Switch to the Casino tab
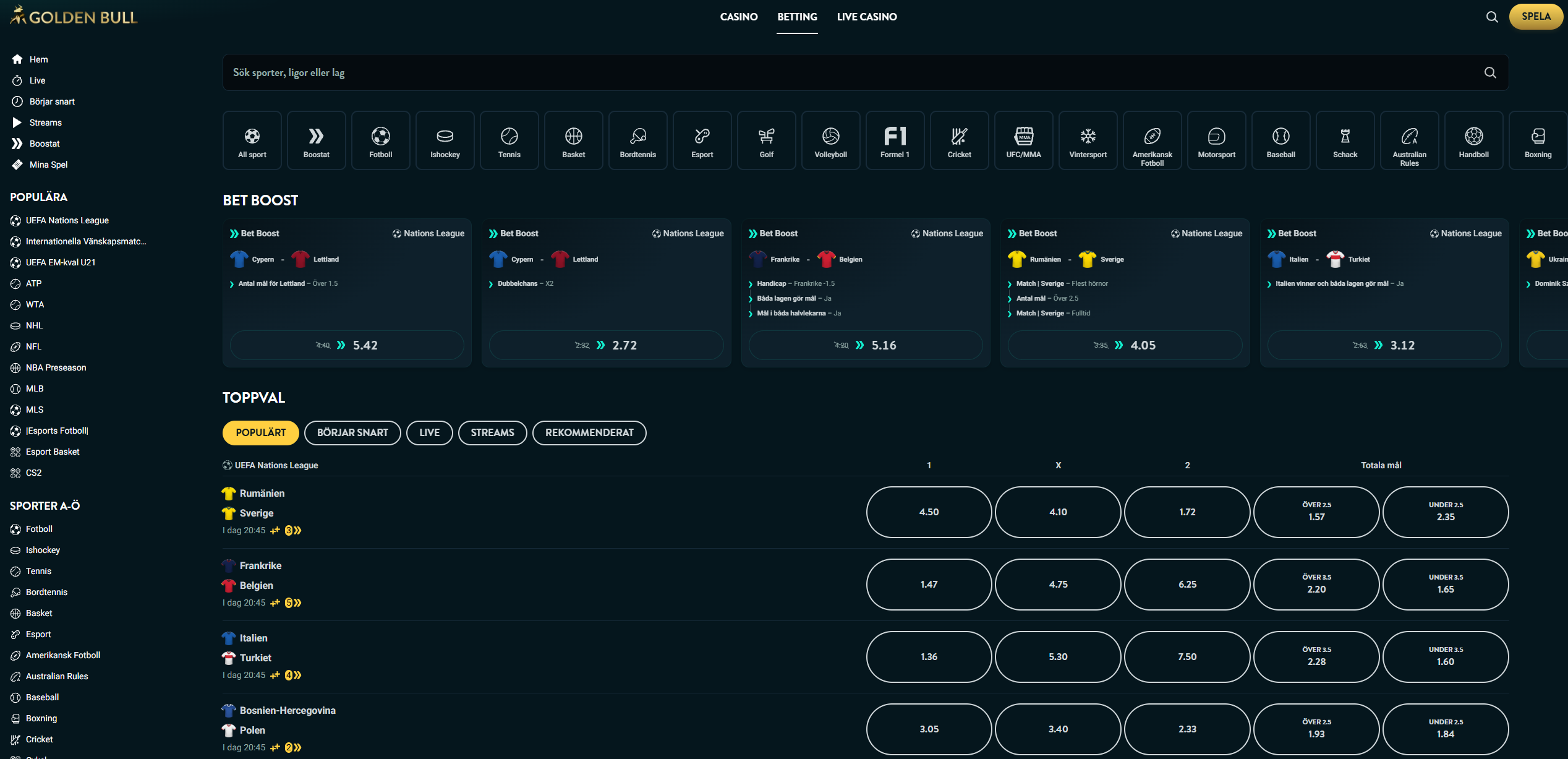Image resolution: width=1568 pixels, height=759 pixels. [x=739, y=17]
